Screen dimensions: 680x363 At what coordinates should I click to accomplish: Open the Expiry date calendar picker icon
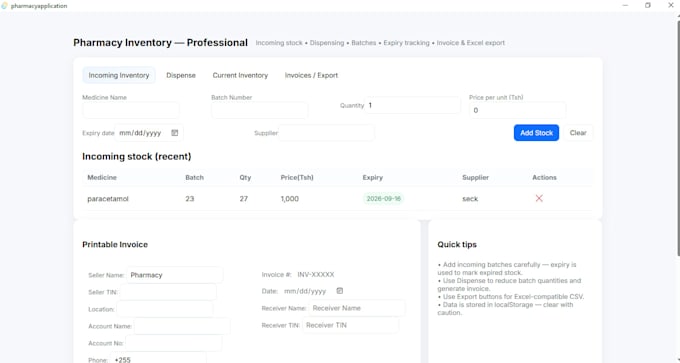(x=174, y=133)
